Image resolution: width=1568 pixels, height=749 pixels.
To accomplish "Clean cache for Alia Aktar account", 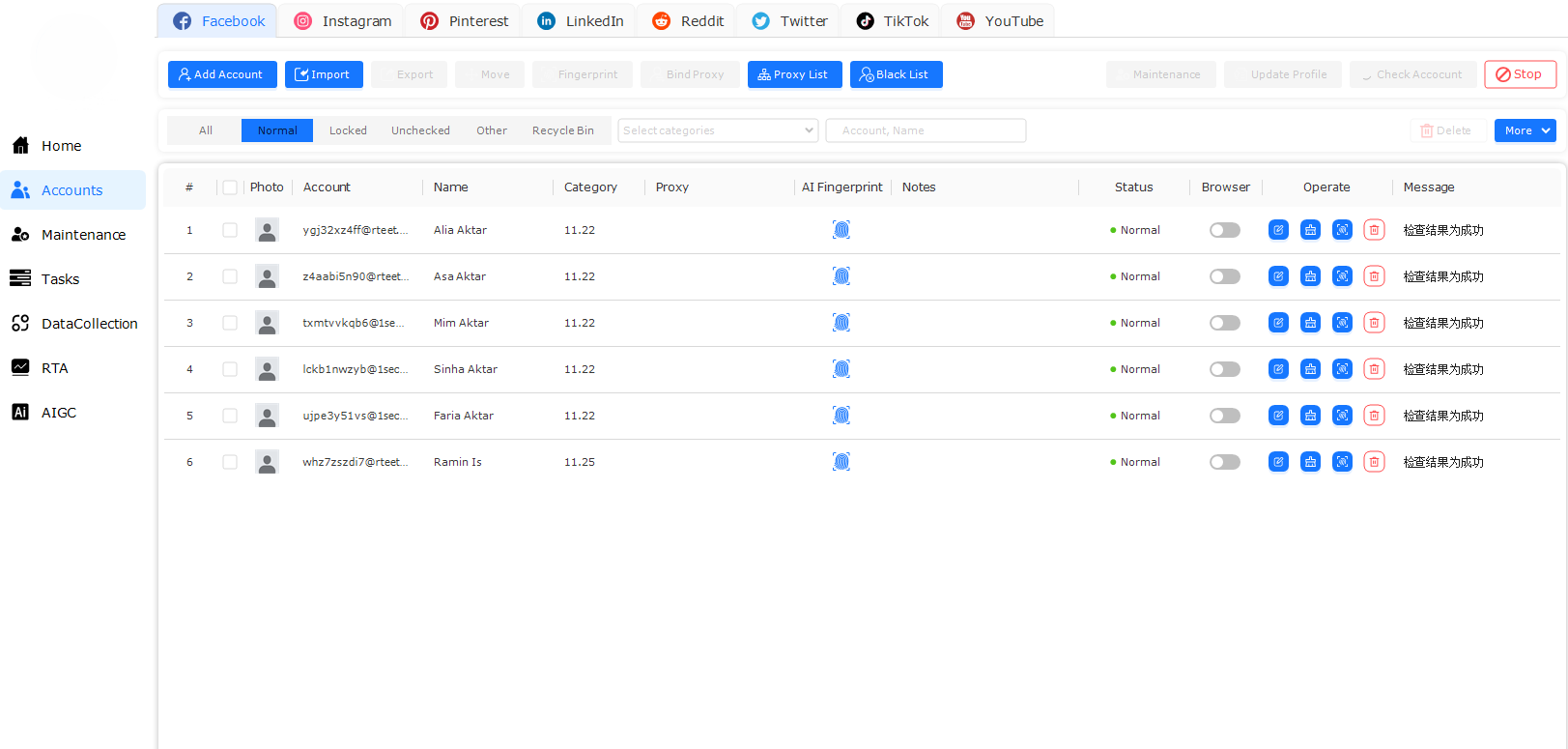I will pos(1310,230).
